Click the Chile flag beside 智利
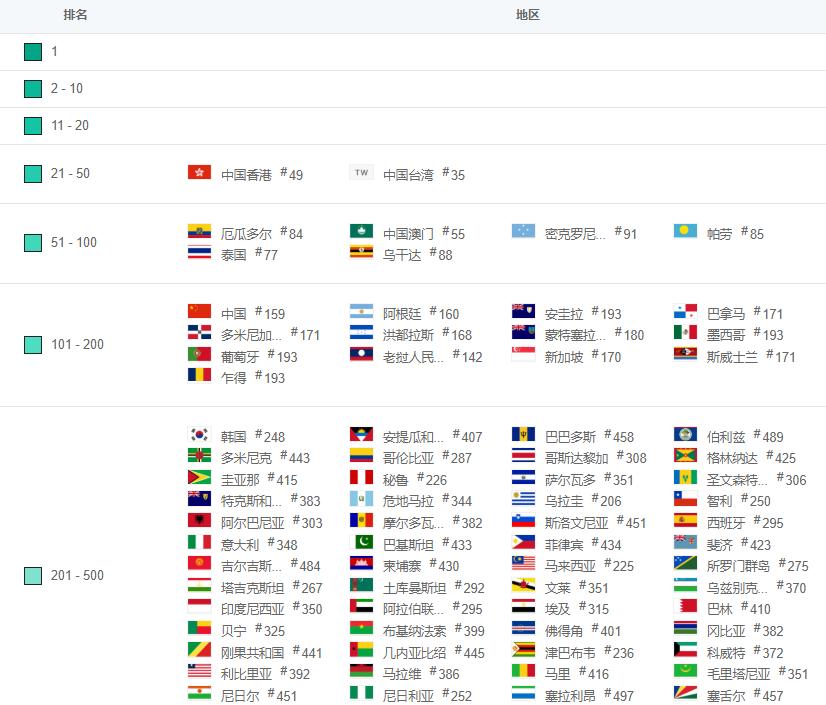826x705 pixels. click(685, 498)
